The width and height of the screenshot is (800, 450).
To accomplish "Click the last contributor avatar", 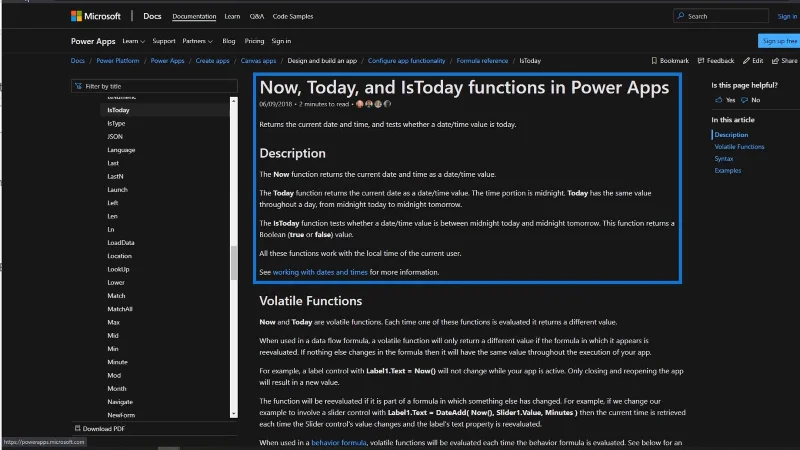I will click(387, 104).
